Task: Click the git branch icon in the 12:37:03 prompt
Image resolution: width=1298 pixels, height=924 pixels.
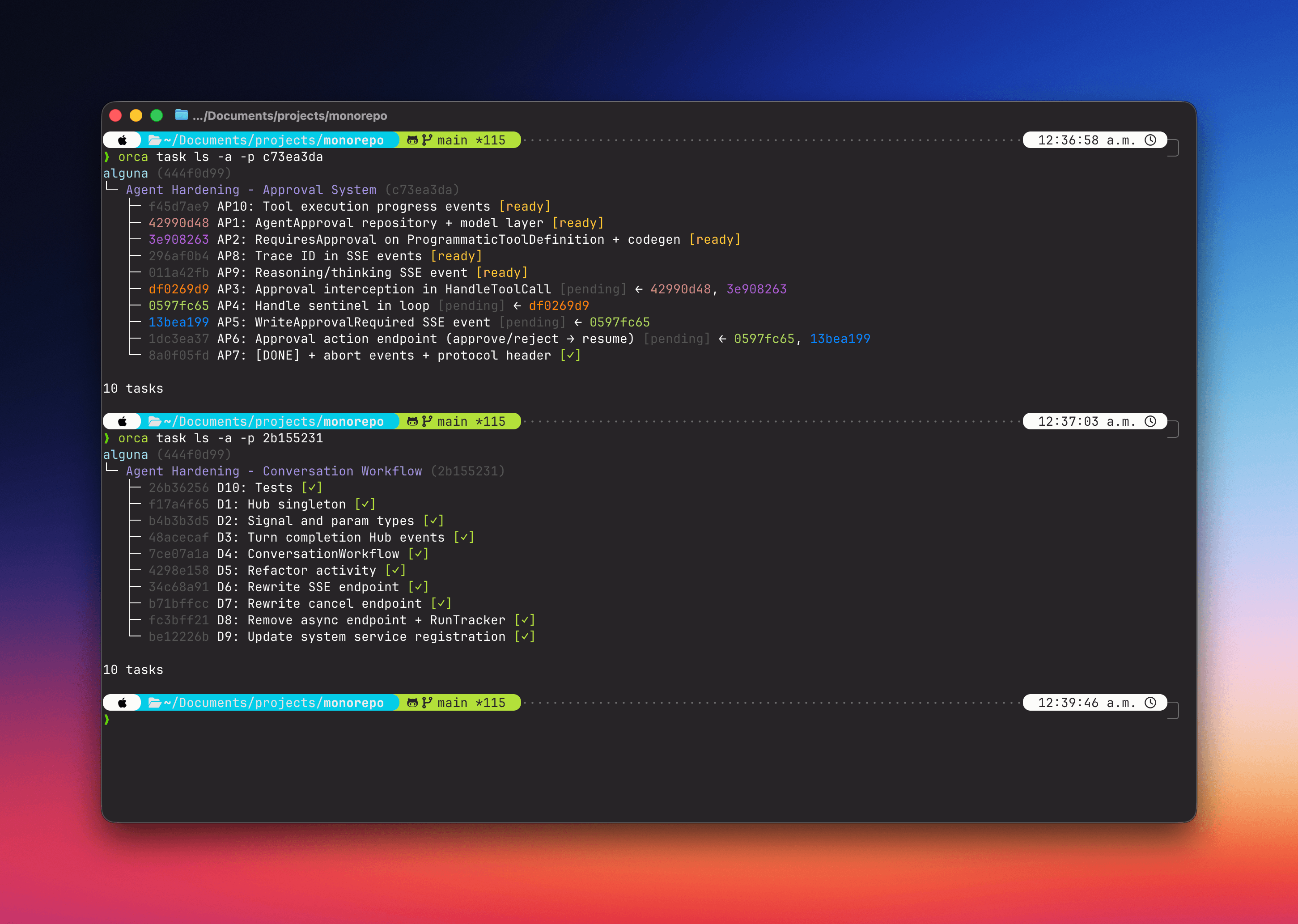Action: [427, 422]
